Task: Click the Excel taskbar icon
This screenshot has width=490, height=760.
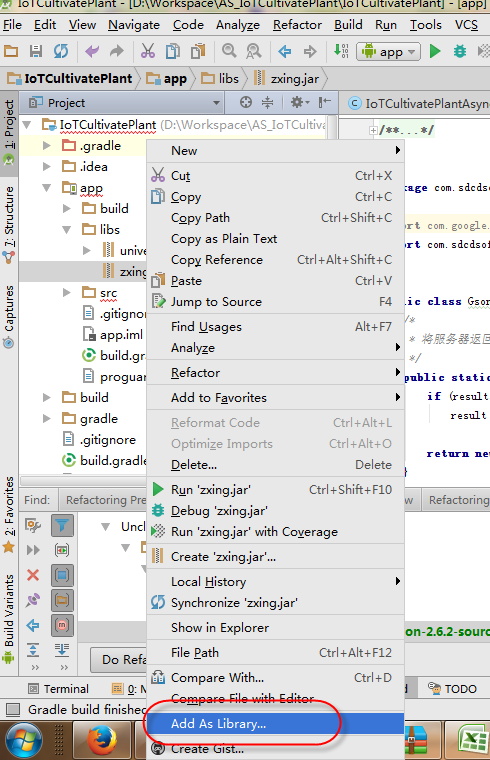Action: click(473, 741)
